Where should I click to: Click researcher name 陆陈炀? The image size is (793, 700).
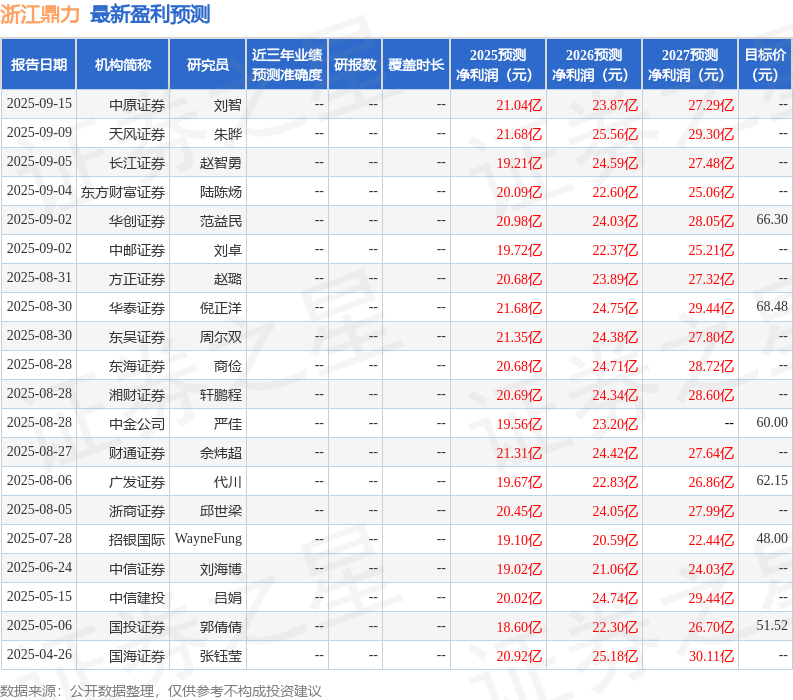[x=221, y=192]
